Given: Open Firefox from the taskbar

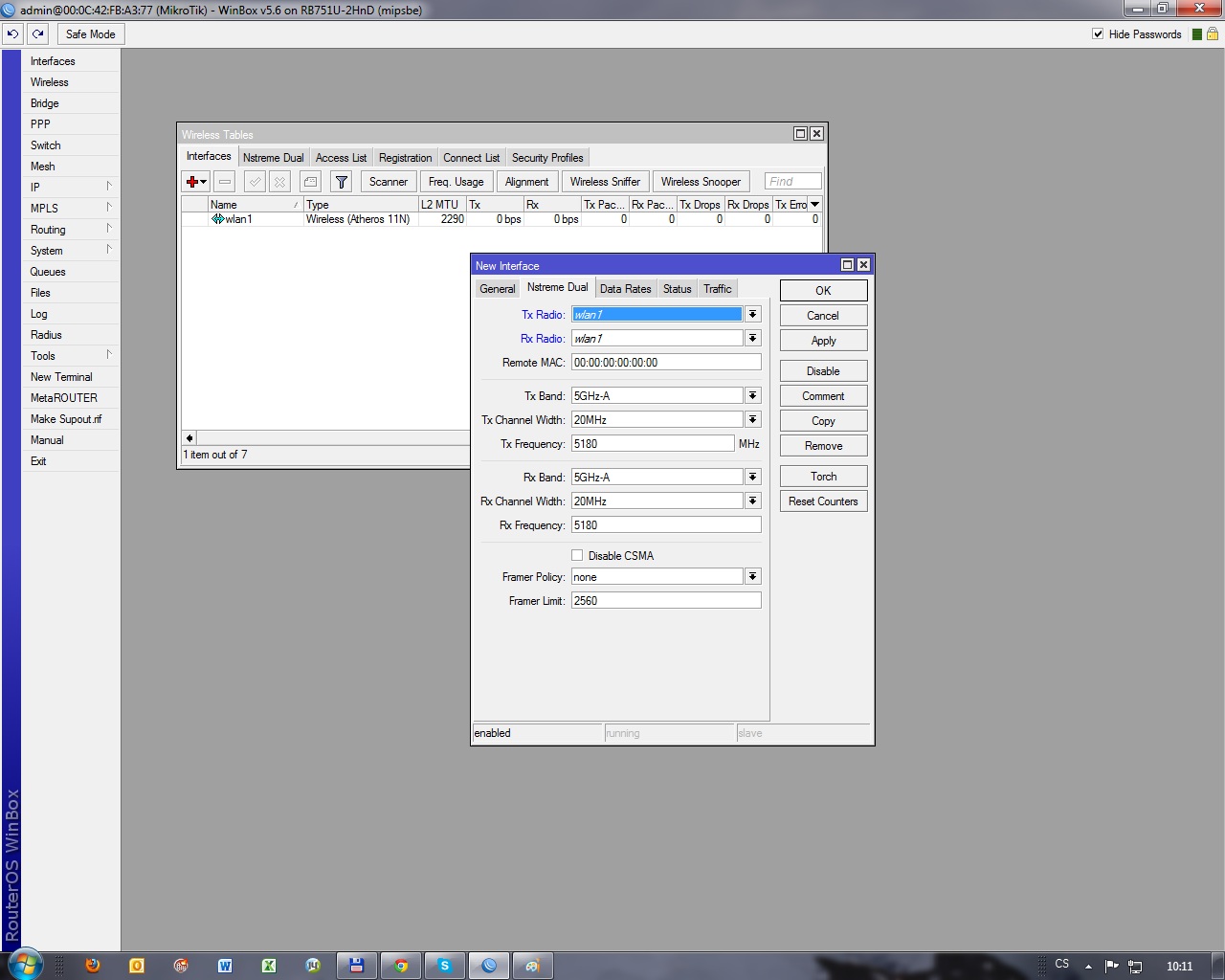Looking at the screenshot, I should (x=92, y=966).
